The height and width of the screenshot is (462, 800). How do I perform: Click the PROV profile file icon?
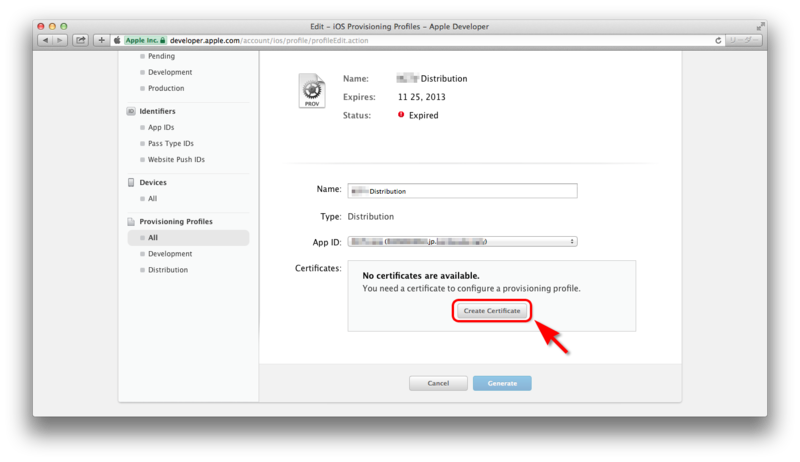coord(312,91)
